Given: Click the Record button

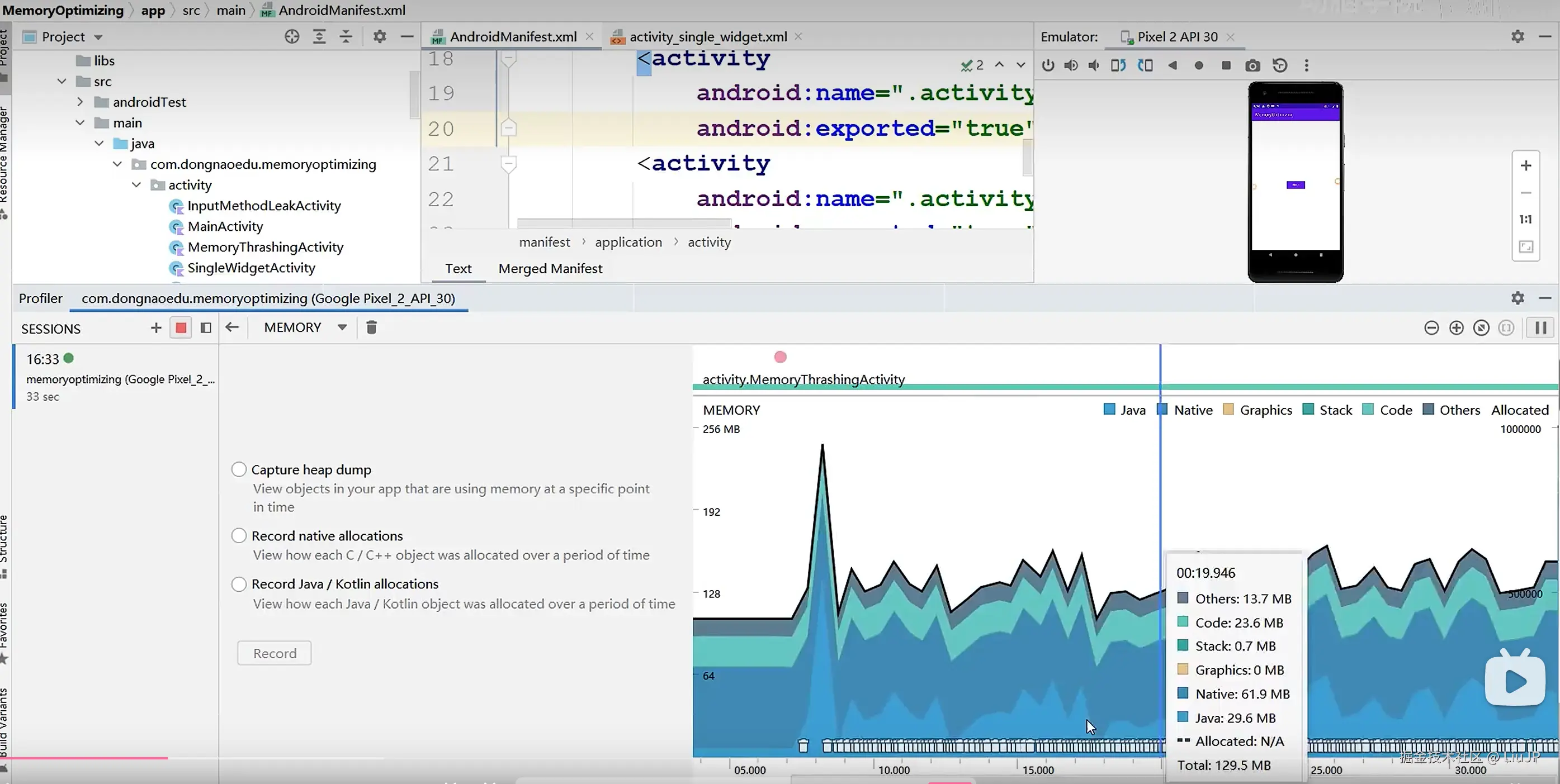Looking at the screenshot, I should (275, 653).
